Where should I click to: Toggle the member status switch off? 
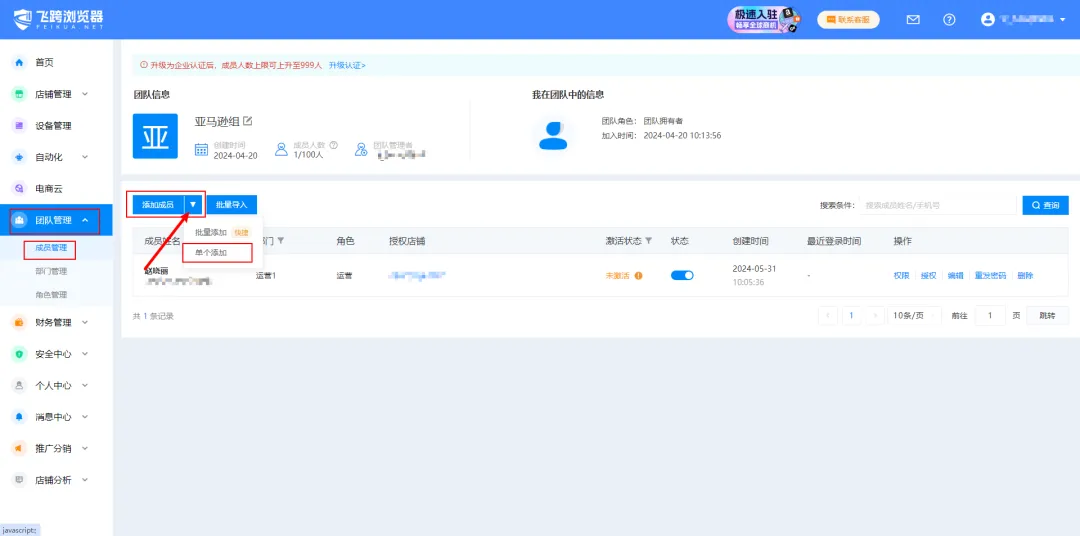pos(682,275)
